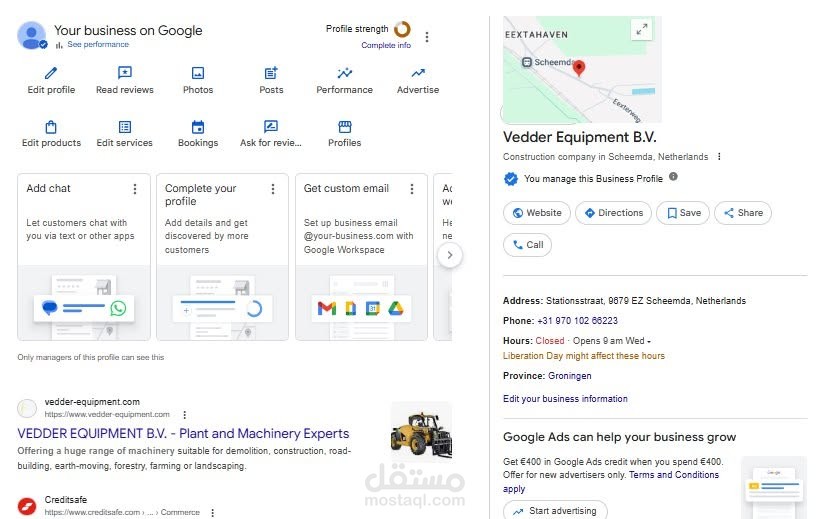Expand the map with the fullscreen icon
Viewport: 831px width, 519px height.
641,29
